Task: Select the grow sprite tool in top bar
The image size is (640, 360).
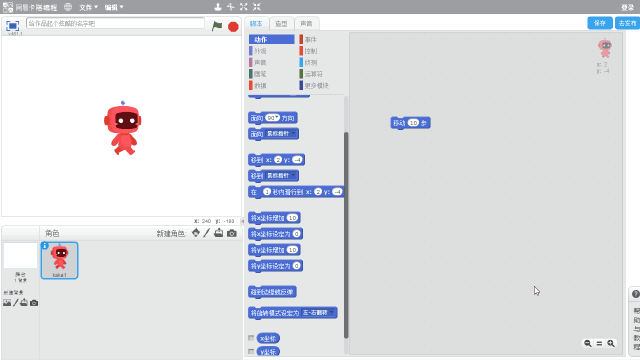Action: click(x=244, y=7)
